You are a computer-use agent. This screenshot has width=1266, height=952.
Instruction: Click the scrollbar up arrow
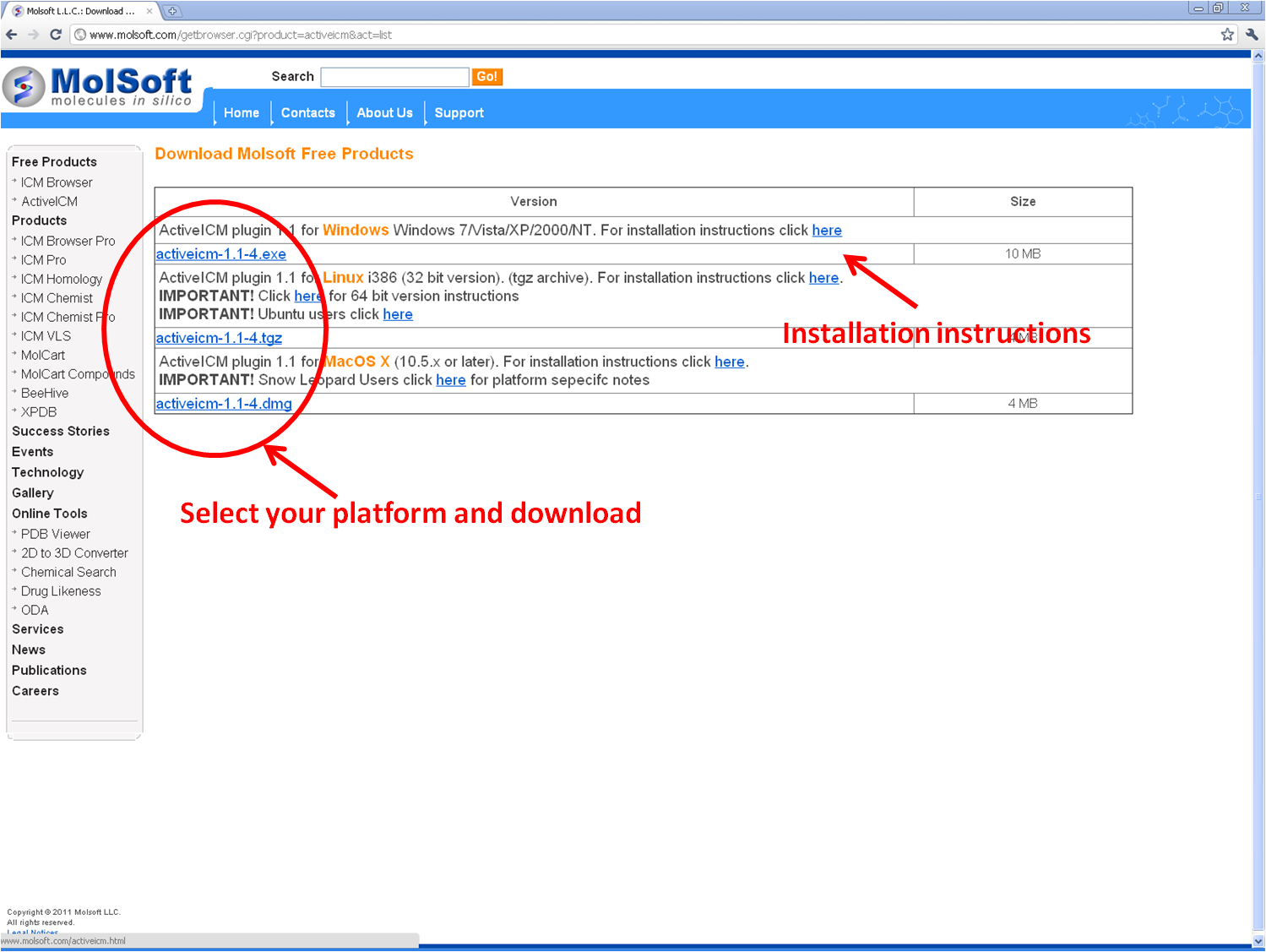pos(1258,57)
